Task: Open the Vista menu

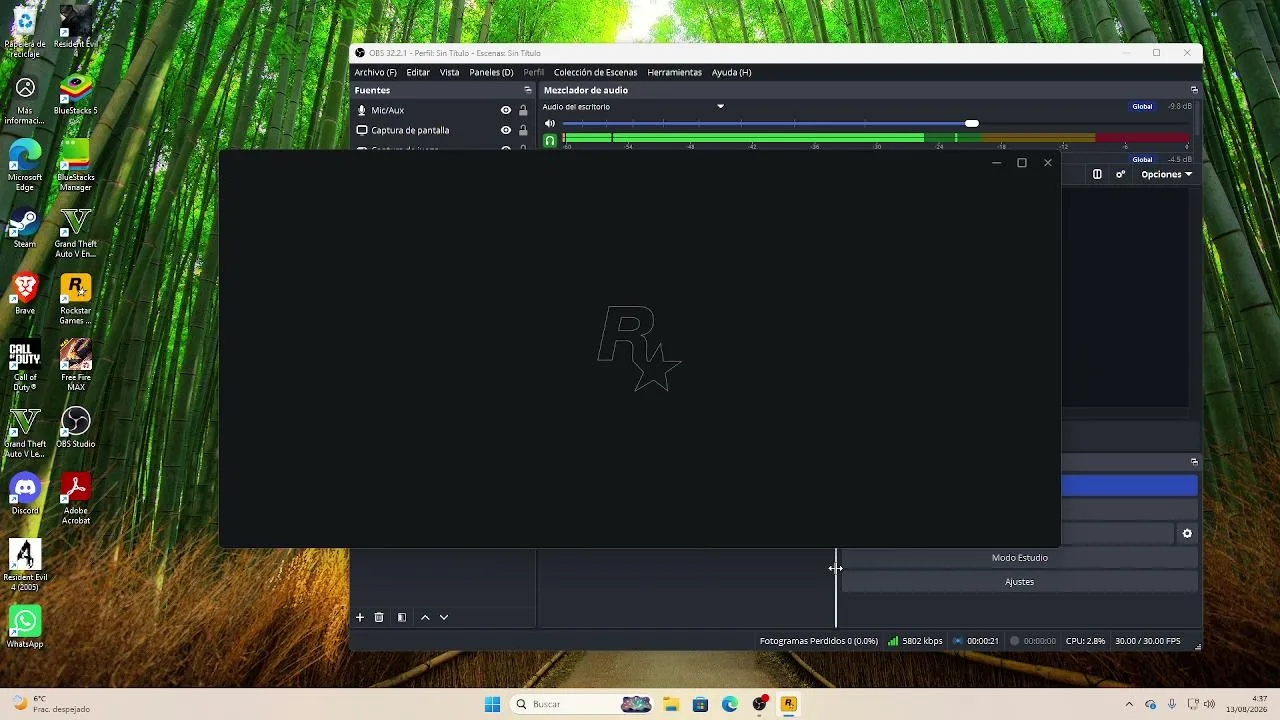Action: coord(450,72)
